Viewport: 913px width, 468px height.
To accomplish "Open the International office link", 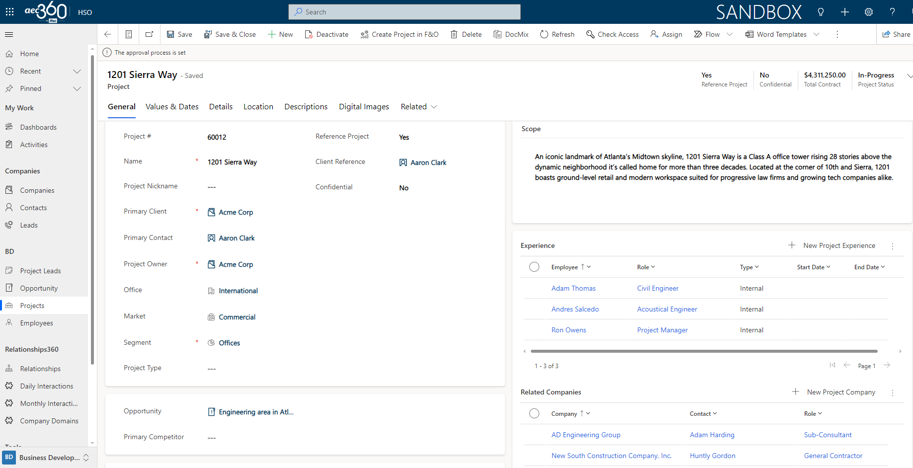I will [x=238, y=290].
